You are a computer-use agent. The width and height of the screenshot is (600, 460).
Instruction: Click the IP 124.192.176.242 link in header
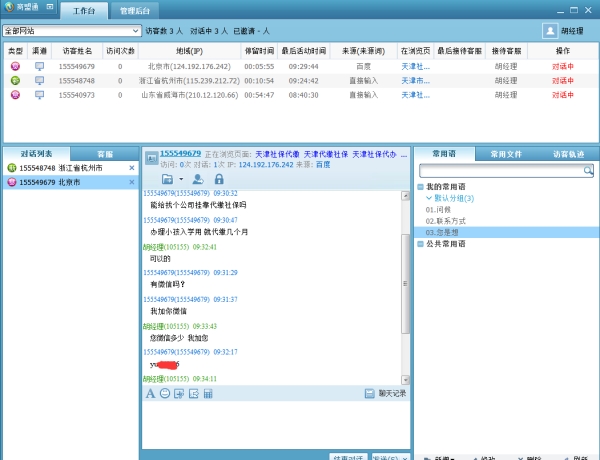point(266,165)
